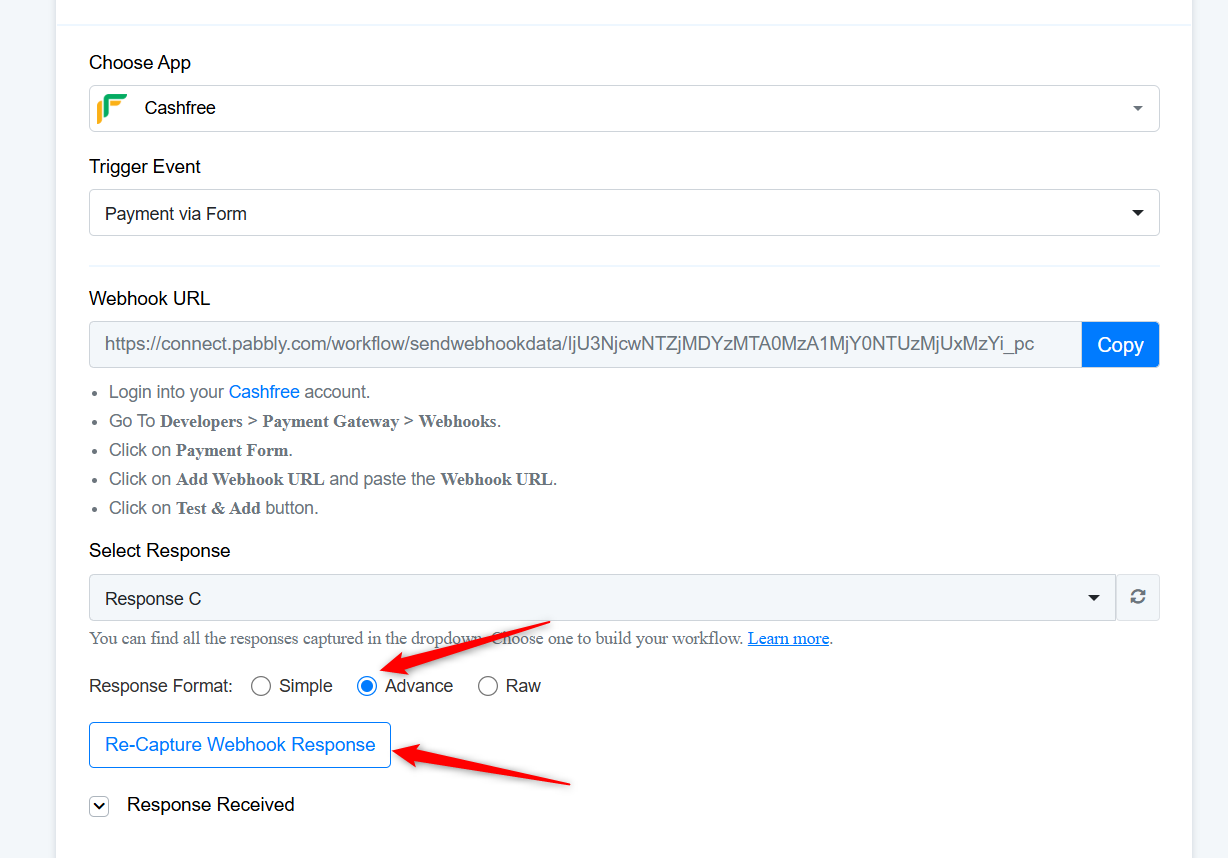Click inside the Webhook URL field
This screenshot has width=1228, height=858.
(x=585, y=344)
